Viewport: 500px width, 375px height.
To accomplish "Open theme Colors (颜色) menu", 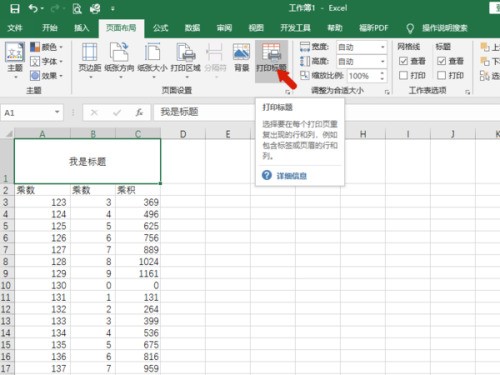I will coord(46,47).
